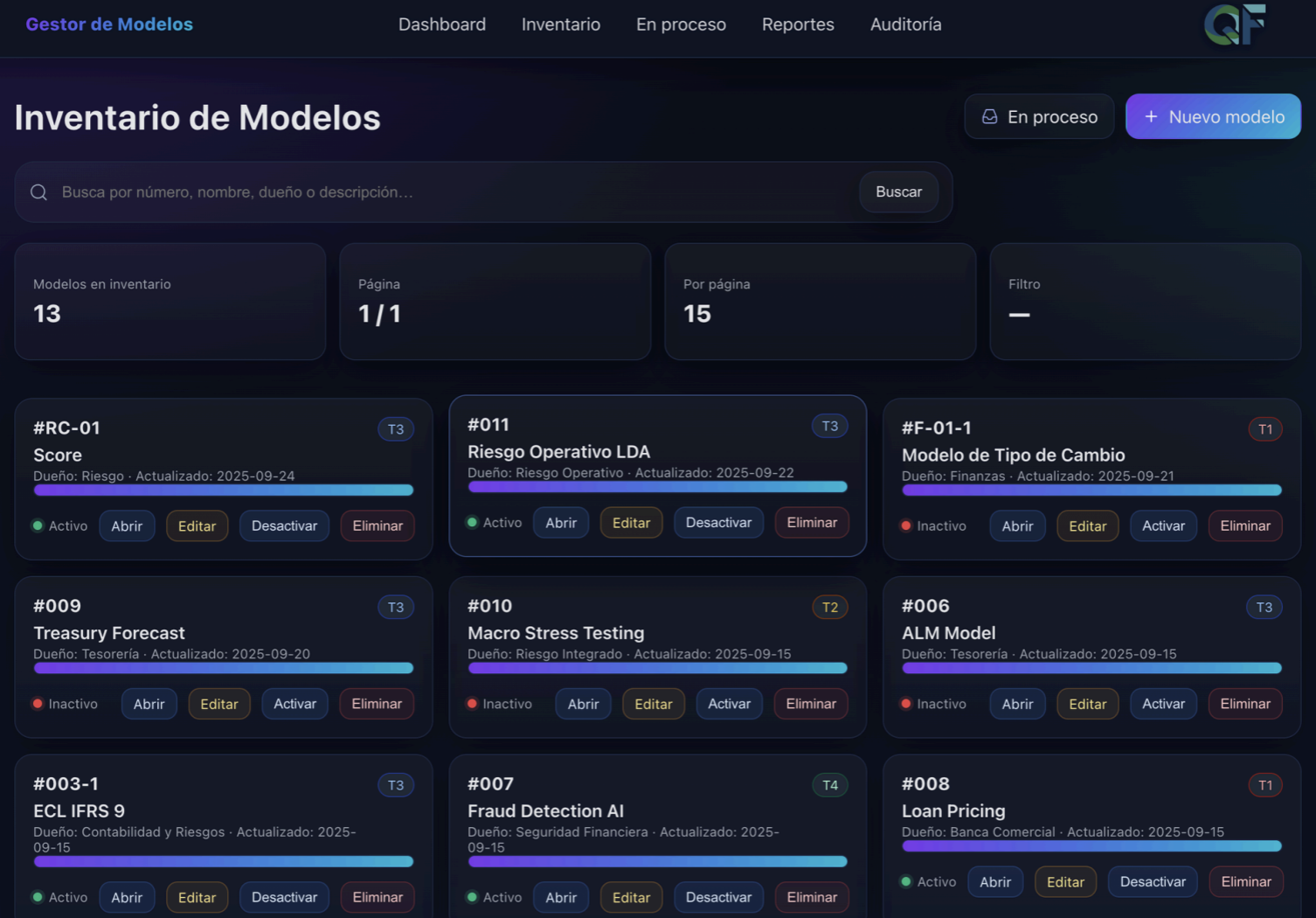This screenshot has width=1316, height=918.
Task: Deactivate the Score model #RC-01
Action: click(x=284, y=526)
